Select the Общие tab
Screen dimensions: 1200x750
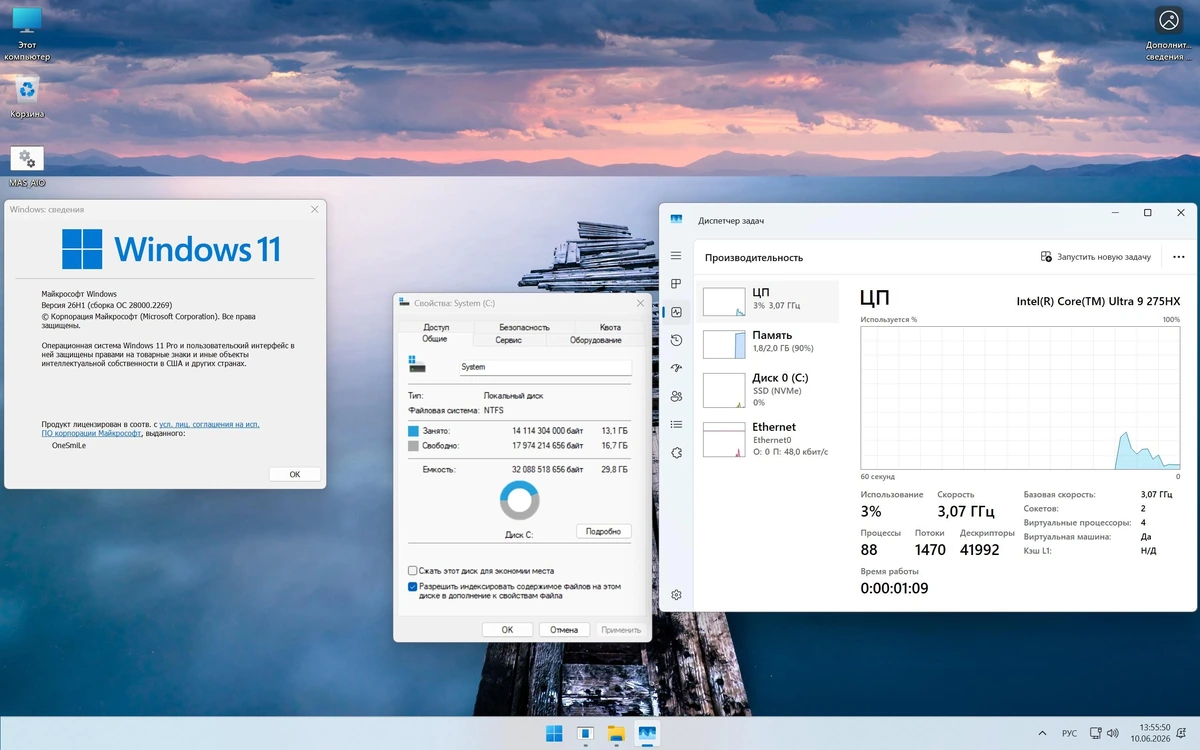[435, 339]
